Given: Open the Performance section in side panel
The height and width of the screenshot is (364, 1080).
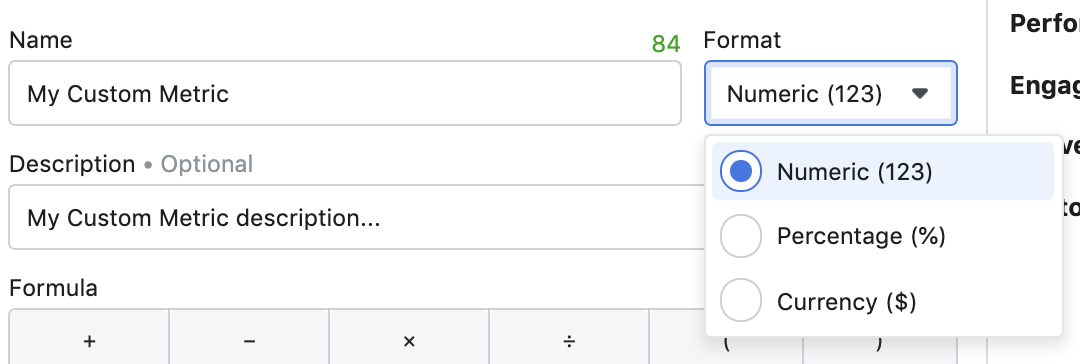Looking at the screenshot, I should coord(1044,23).
